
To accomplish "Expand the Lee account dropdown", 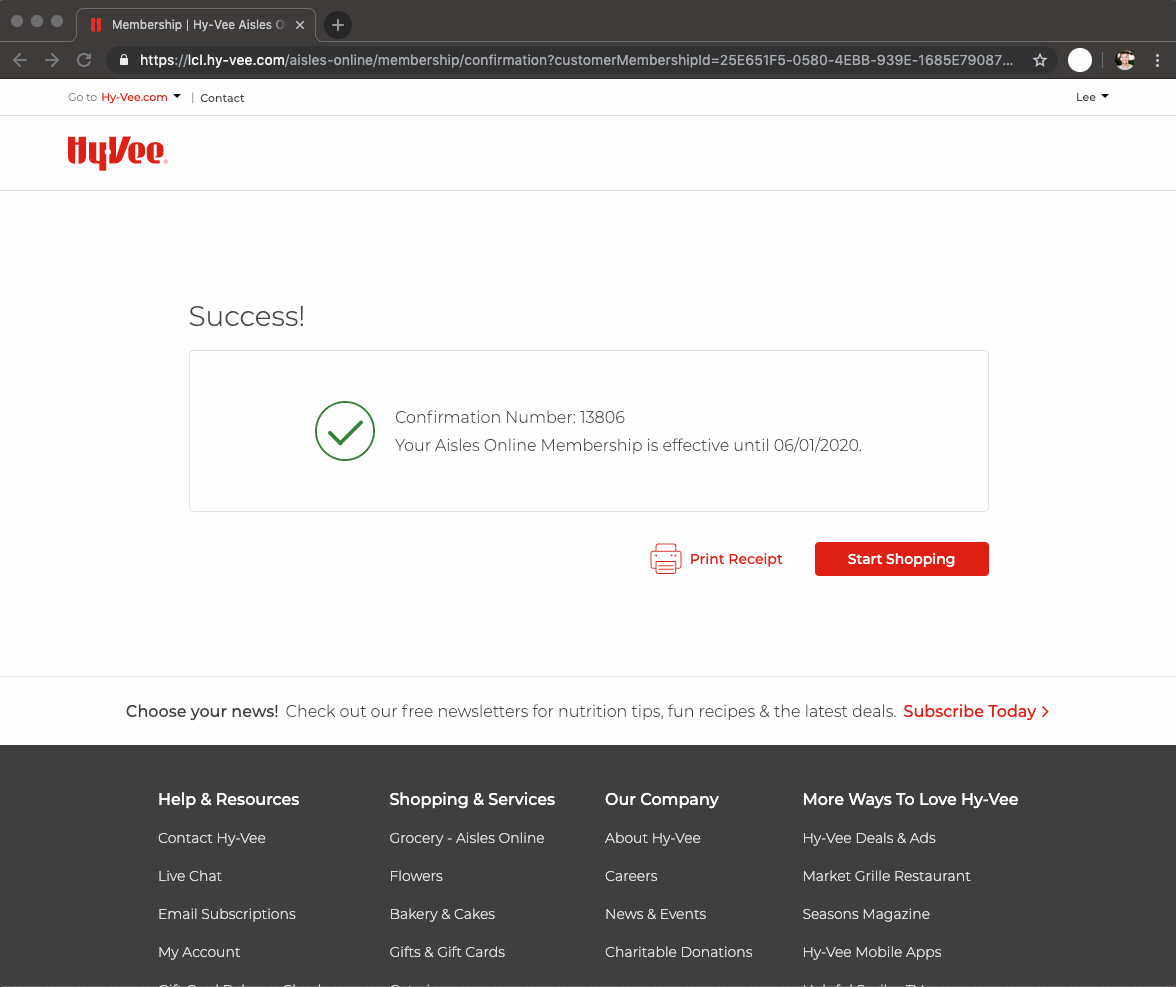I will 1092,97.
